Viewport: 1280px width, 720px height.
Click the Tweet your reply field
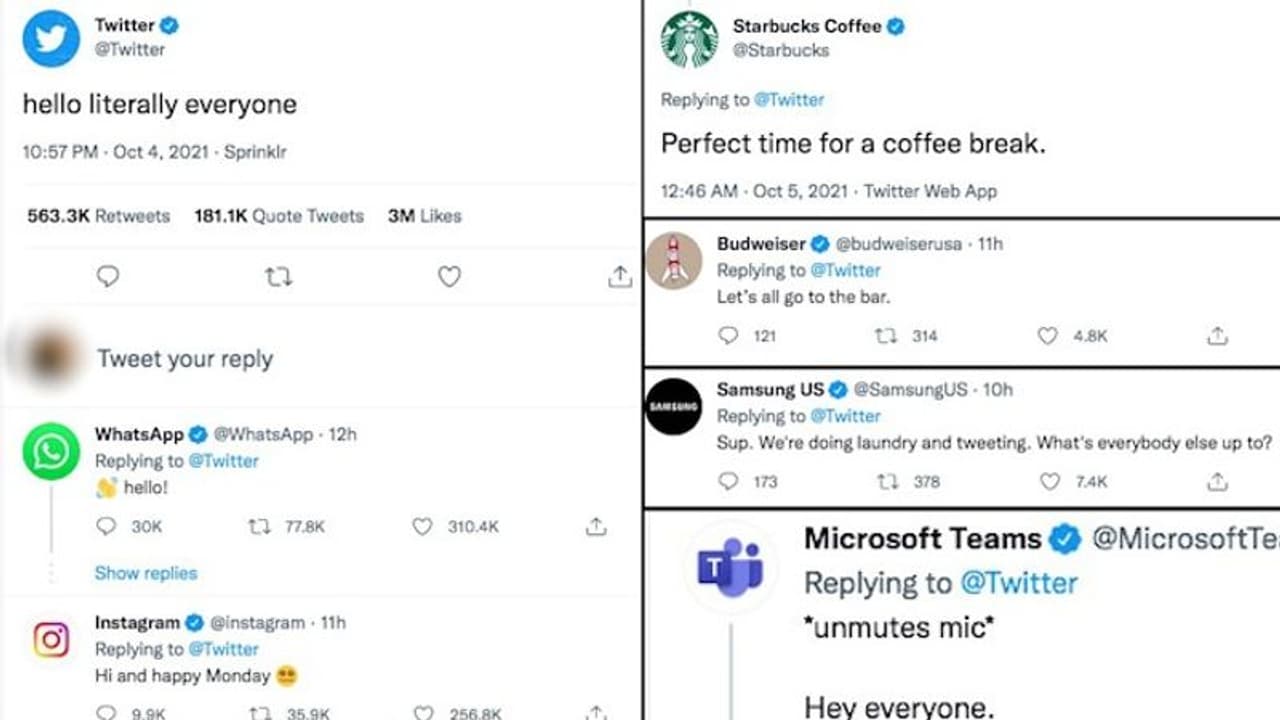pyautogui.click(x=184, y=358)
